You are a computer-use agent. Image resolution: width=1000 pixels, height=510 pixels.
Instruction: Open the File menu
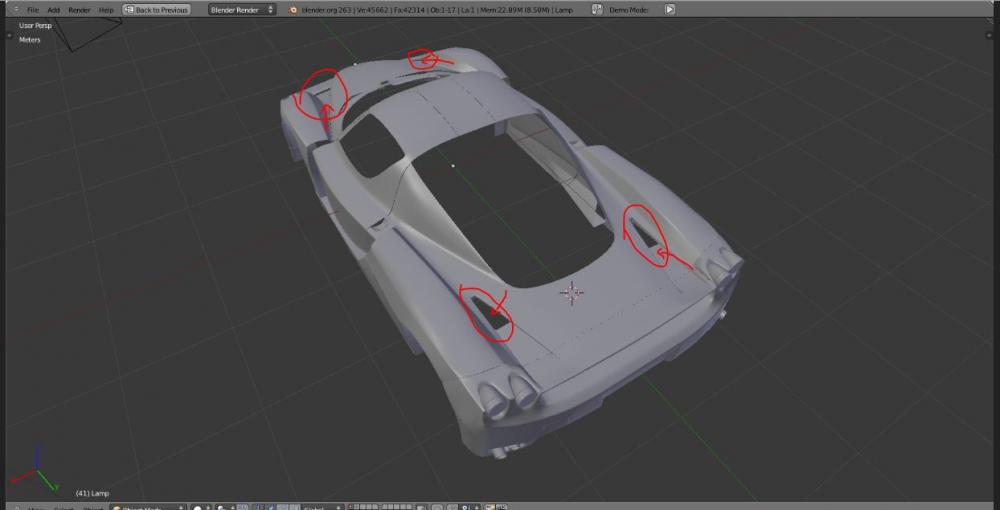[x=33, y=10]
